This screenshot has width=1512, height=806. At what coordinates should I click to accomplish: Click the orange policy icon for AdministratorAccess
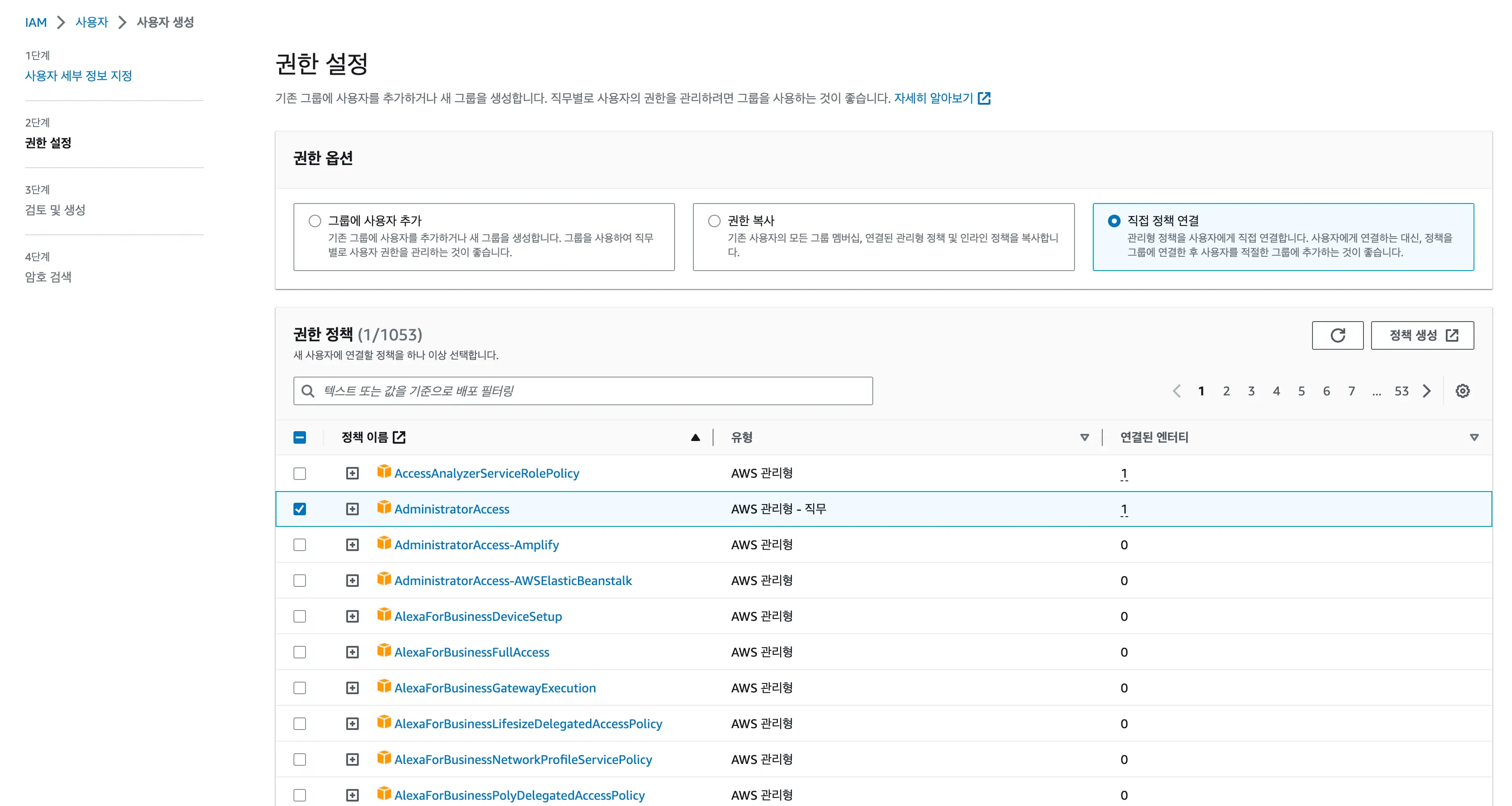click(x=384, y=508)
